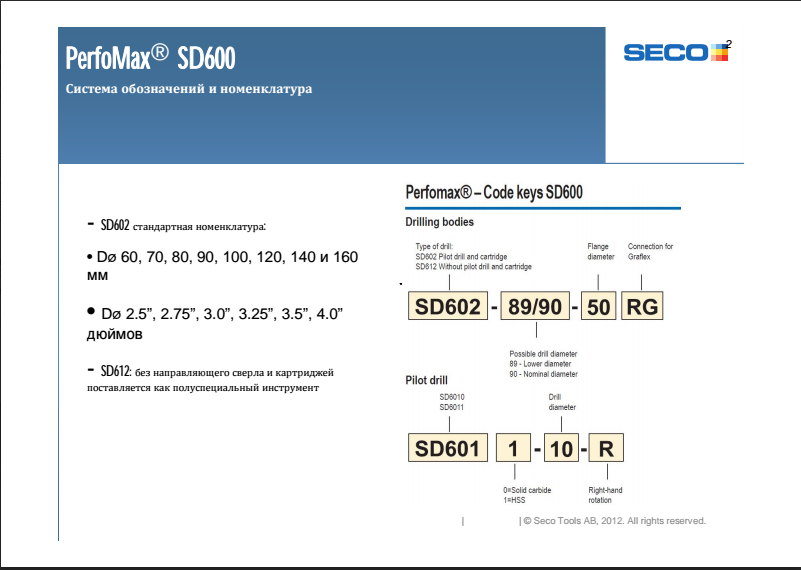Screen dimensions: 801x570
Task: Click the pilot drill '10' box
Action: coord(561,448)
